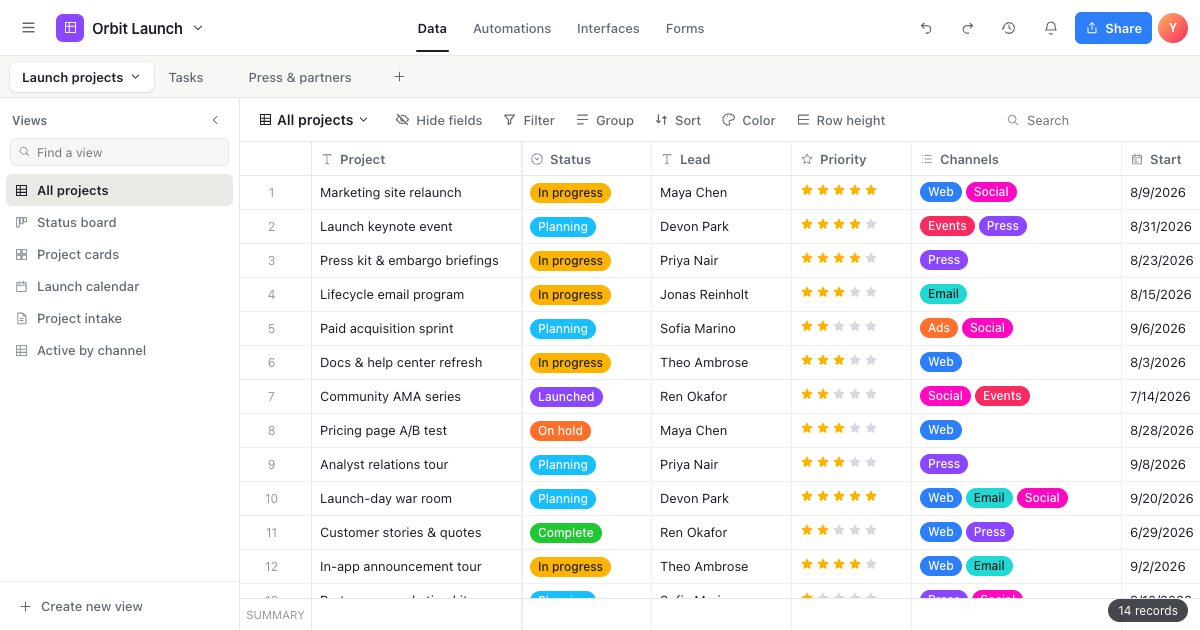Click the undo arrow icon
Viewport: 1200px width, 630px height.
click(926, 28)
